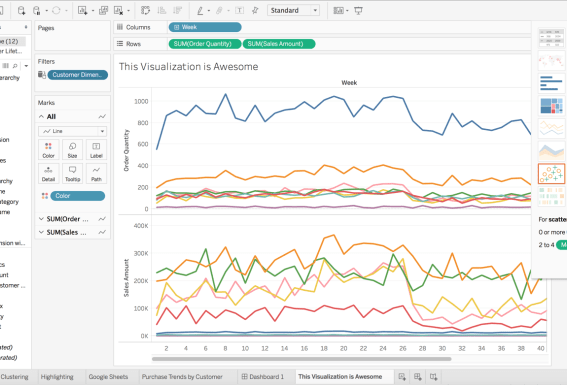Image resolution: width=567 pixels, height=385 pixels.
Task: Click the Duplicate Sheet toolbar icon
Action: [103, 10]
